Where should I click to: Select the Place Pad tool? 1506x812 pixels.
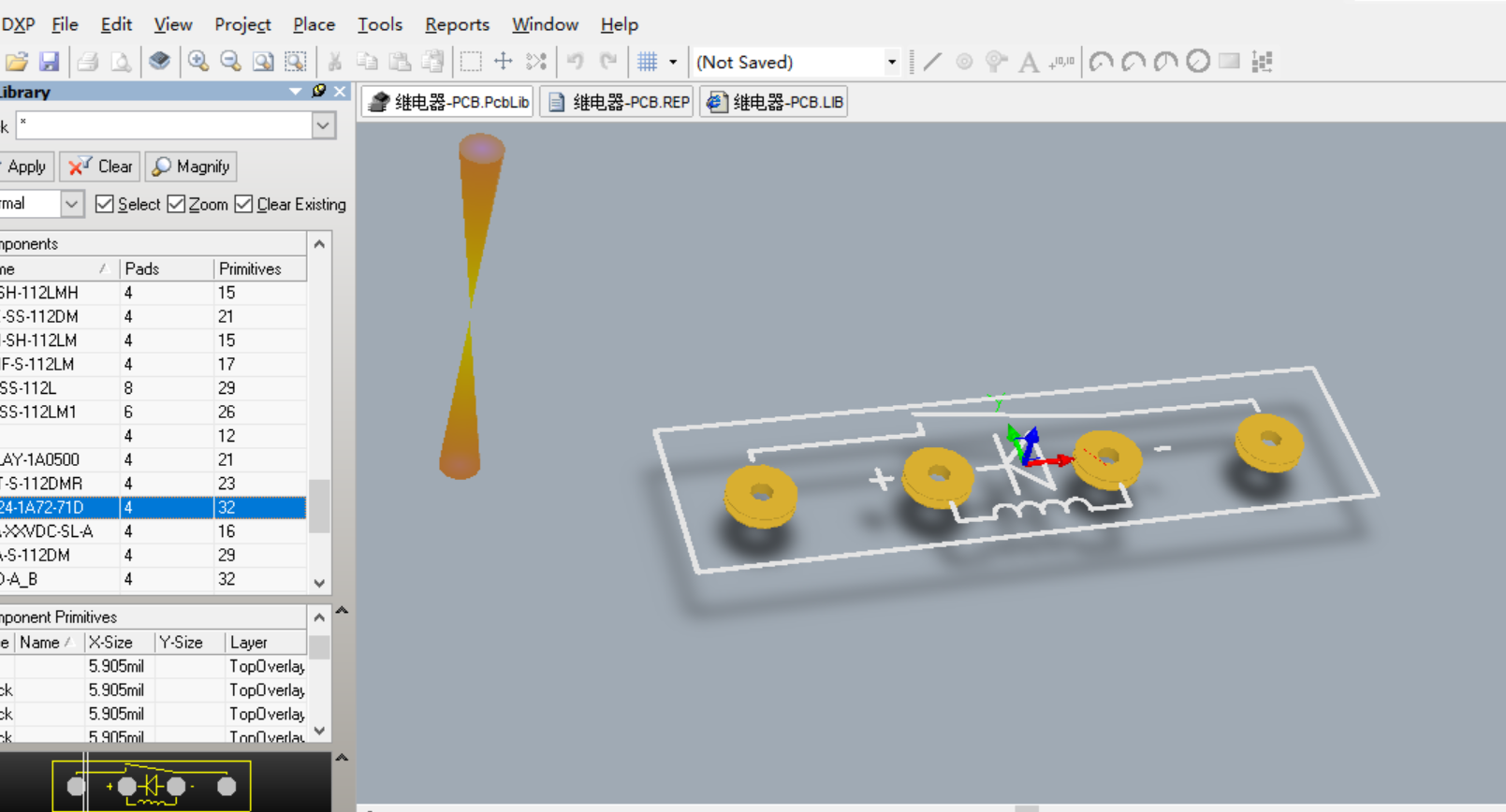964,62
